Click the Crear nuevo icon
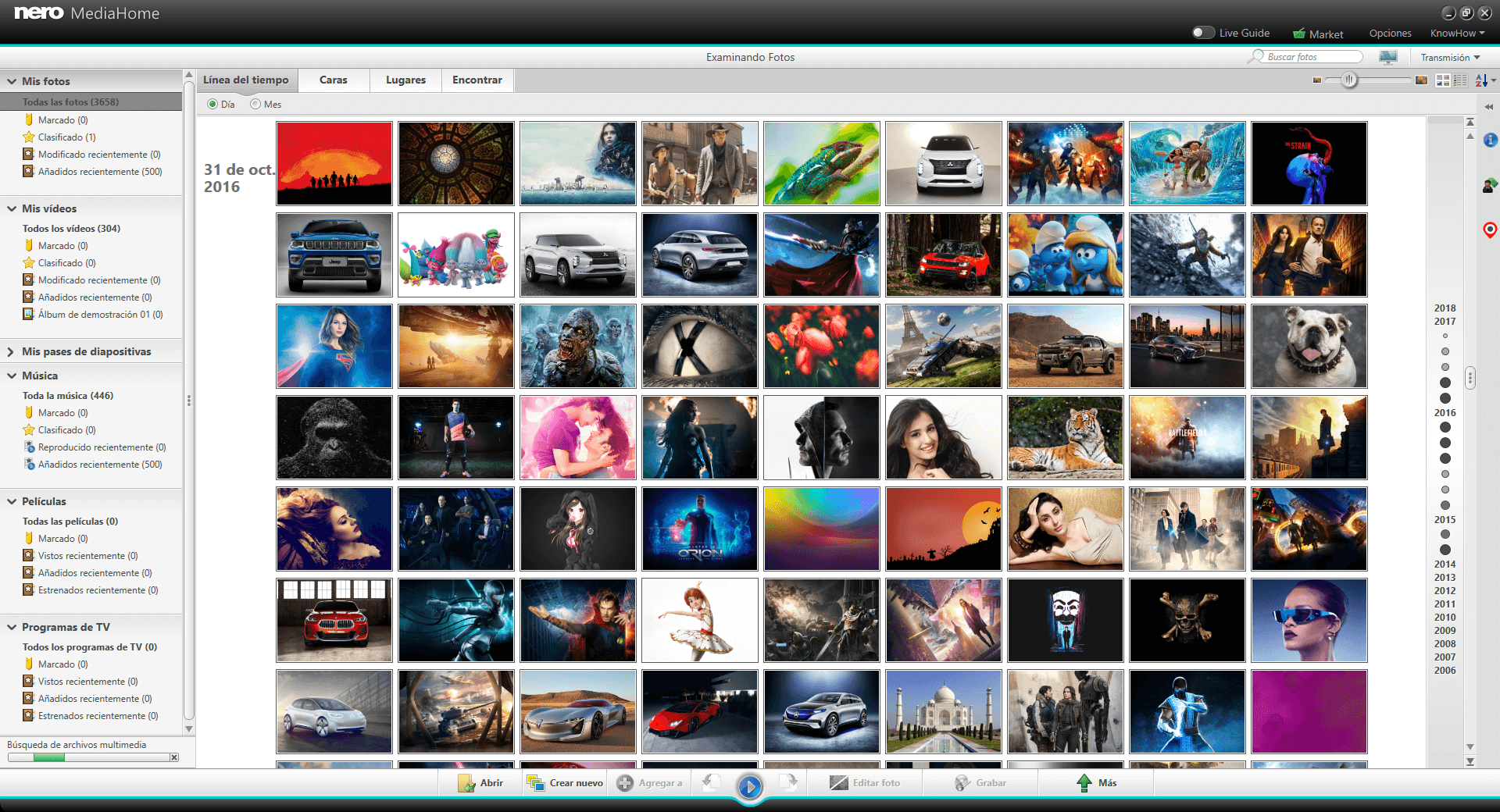The width and height of the screenshot is (1500, 812). tap(536, 783)
